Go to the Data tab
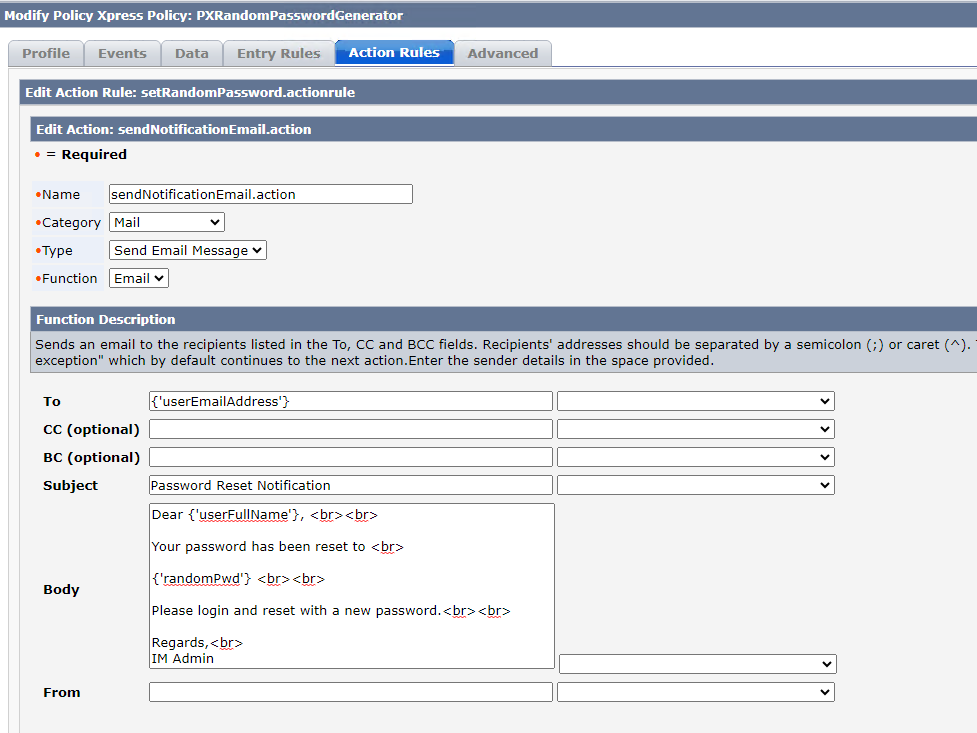 pos(192,54)
